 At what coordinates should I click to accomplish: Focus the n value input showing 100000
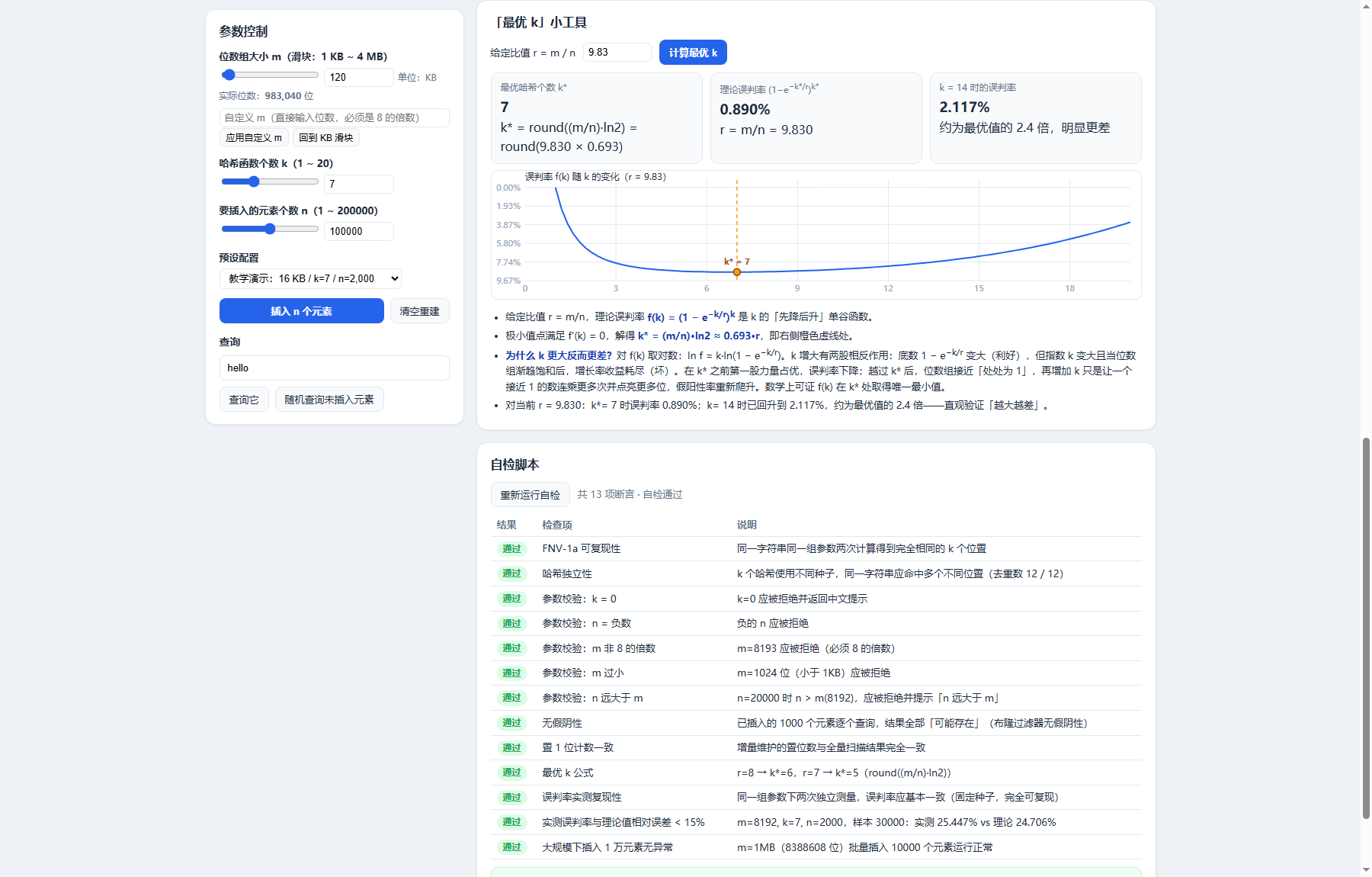point(359,231)
